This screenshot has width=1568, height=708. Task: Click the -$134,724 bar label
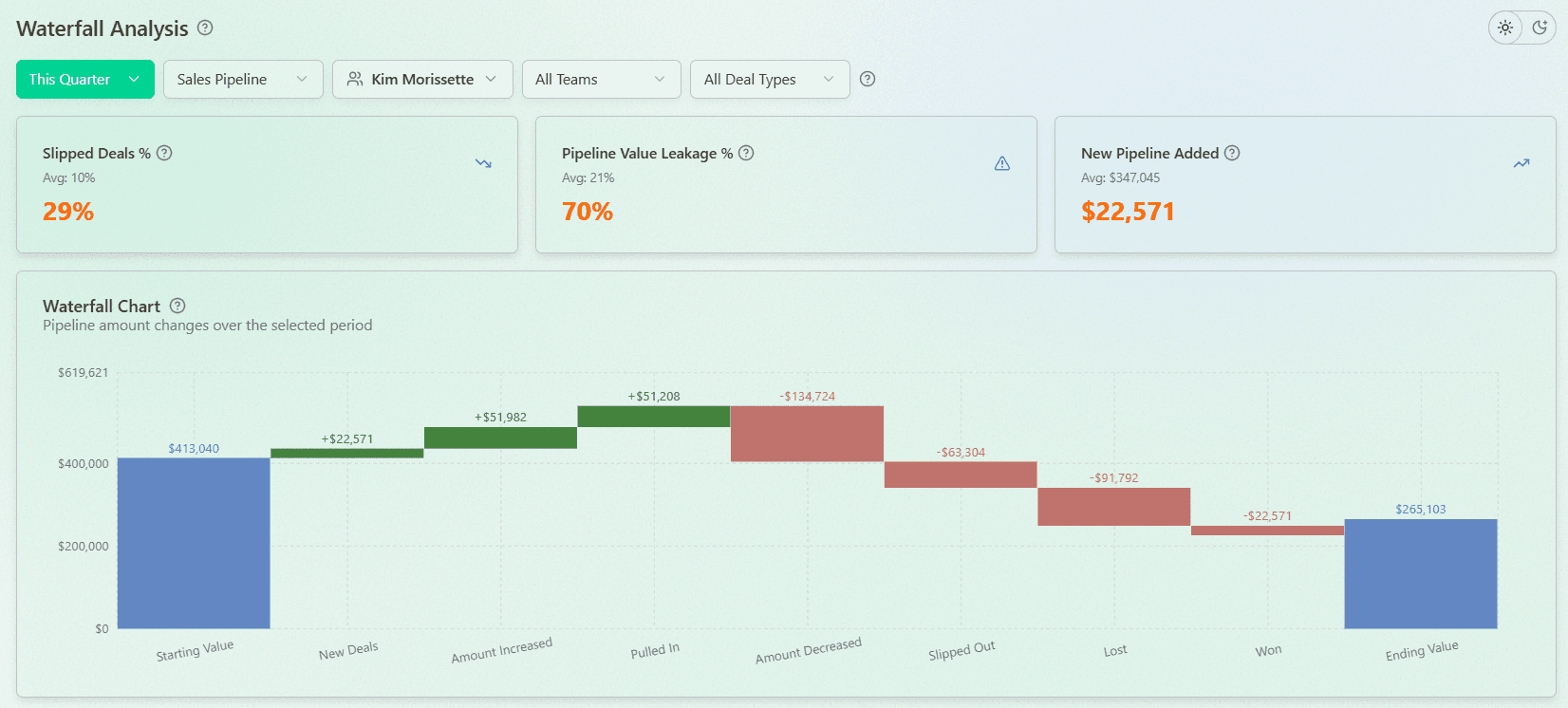(x=808, y=397)
